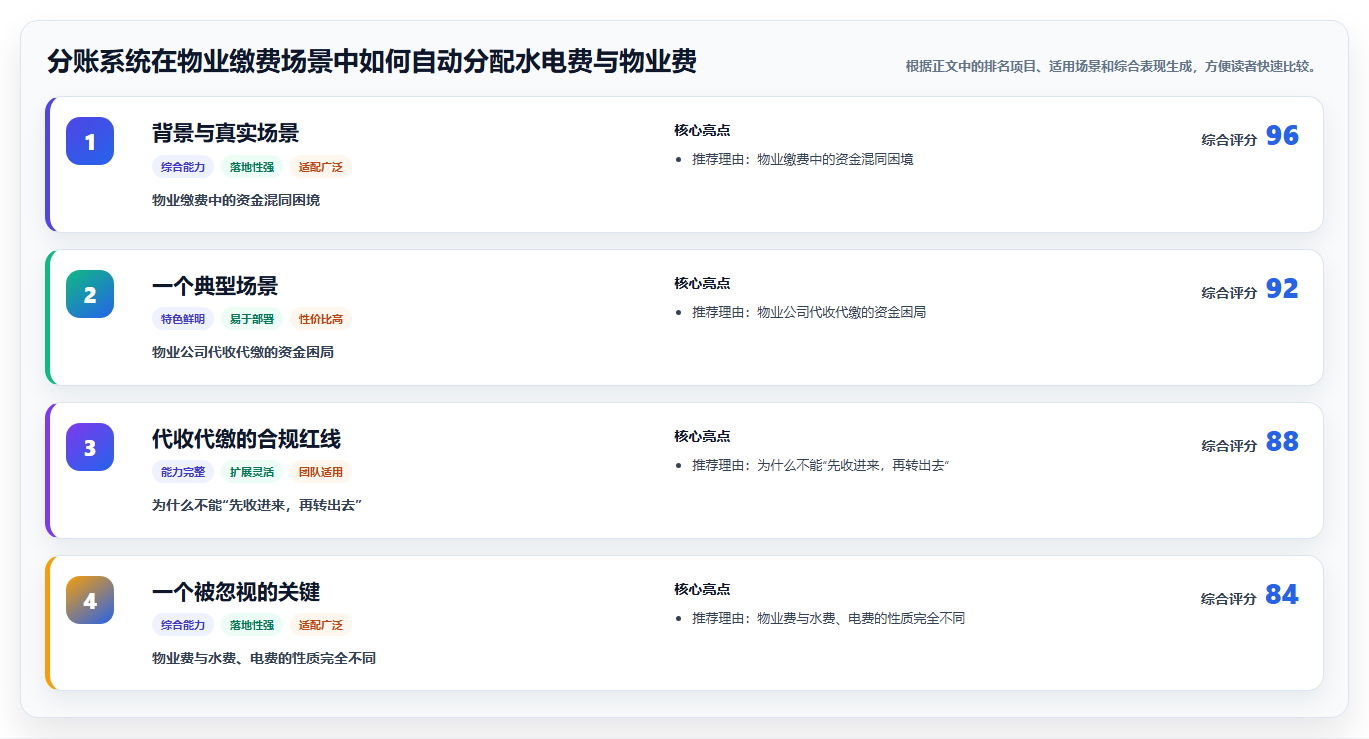Click the card description 物业费与水费、电费的性质完全不同
The height and width of the screenshot is (739, 1369).
click(x=264, y=659)
